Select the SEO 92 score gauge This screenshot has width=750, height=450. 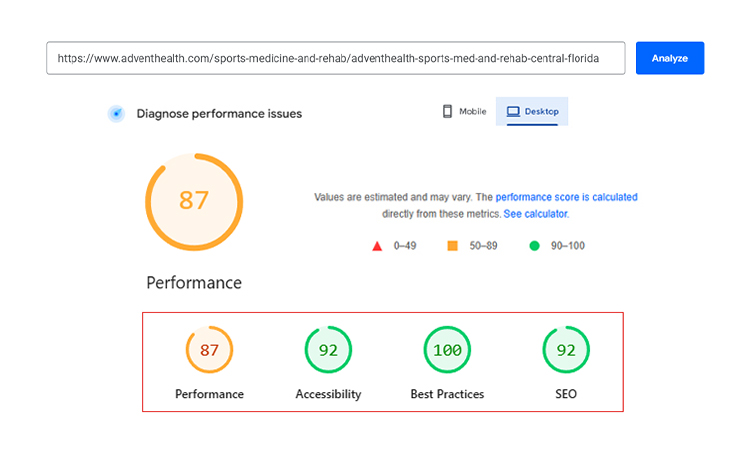pos(566,351)
